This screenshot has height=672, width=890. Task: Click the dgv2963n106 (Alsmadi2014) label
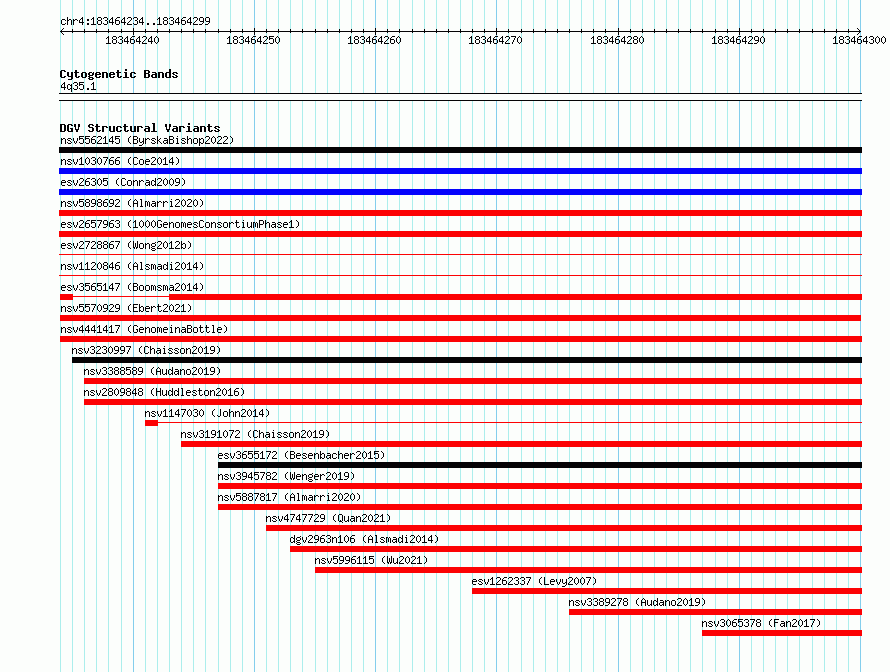pyautogui.click(x=364, y=539)
